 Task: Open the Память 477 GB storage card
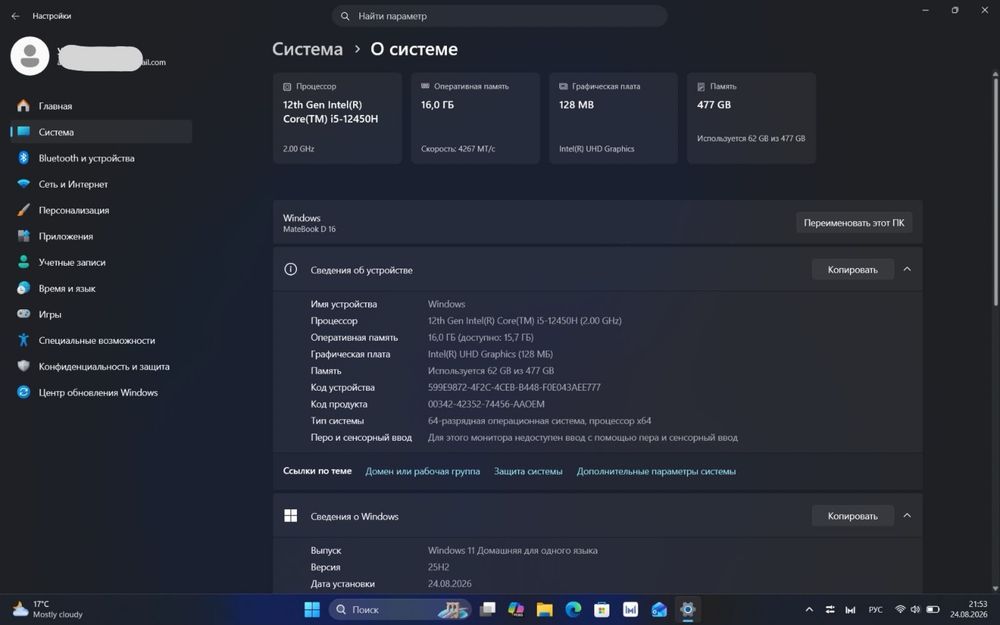(x=751, y=118)
